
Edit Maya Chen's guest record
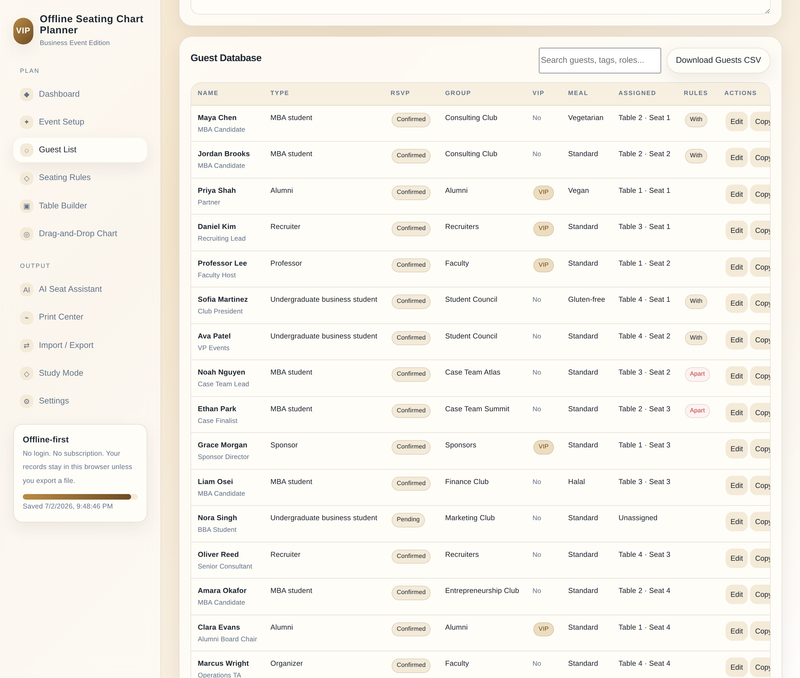[736, 121]
